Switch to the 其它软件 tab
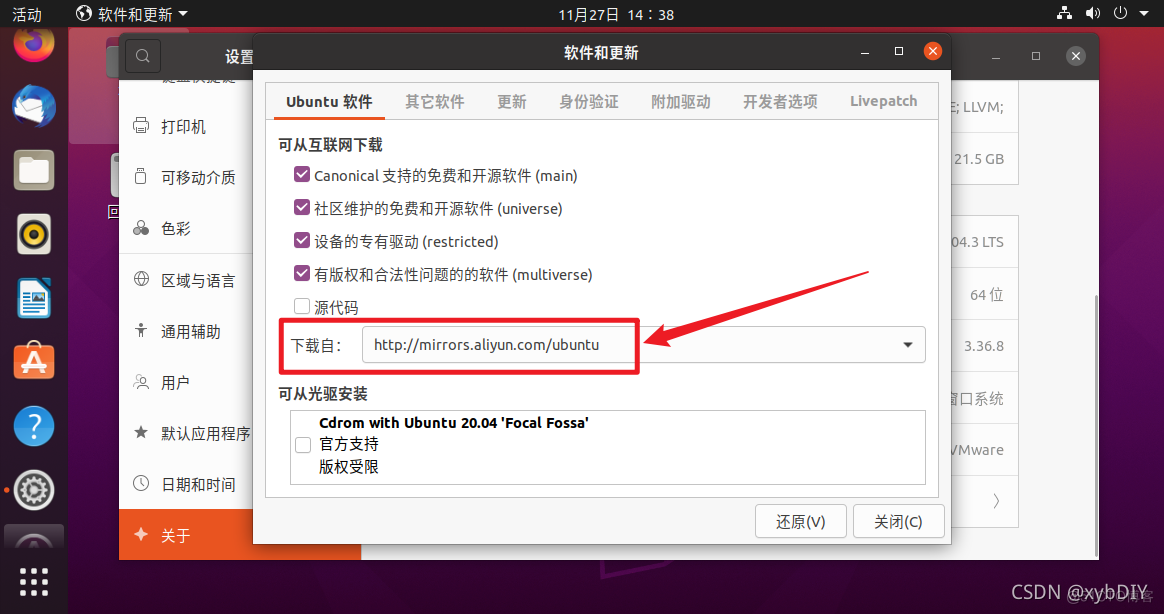The image size is (1164, 614). pyautogui.click(x=435, y=100)
